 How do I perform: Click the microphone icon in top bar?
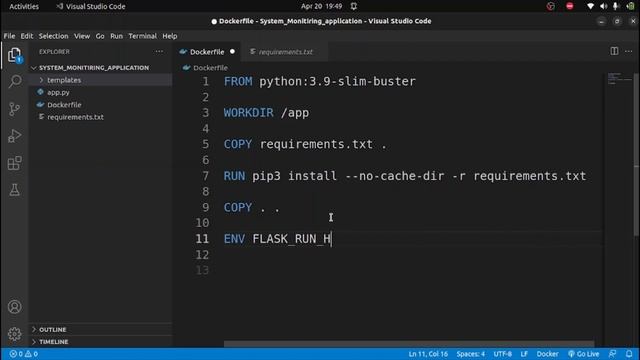point(616,6)
